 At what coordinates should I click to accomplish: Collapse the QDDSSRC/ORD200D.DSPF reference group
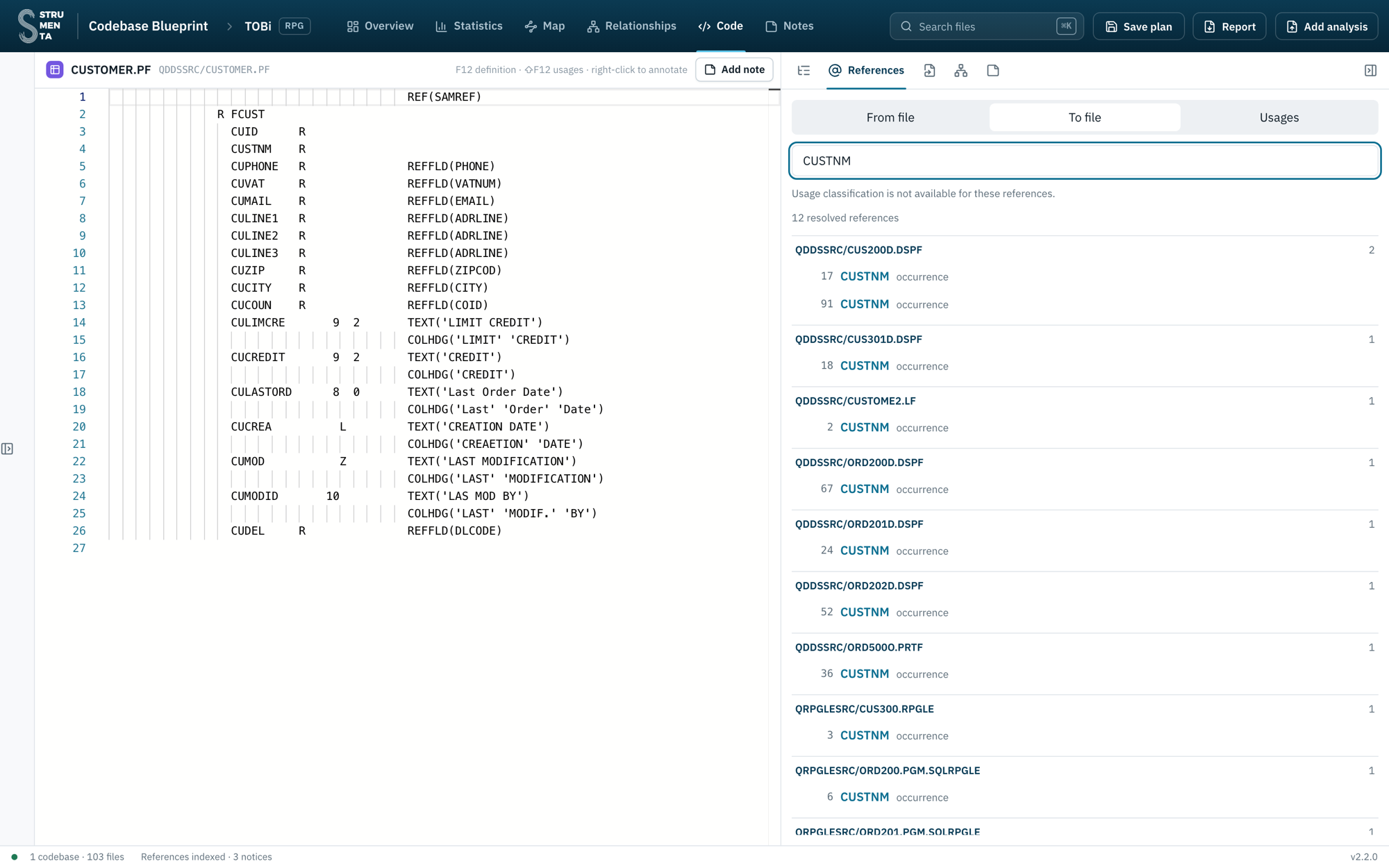tap(1085, 462)
